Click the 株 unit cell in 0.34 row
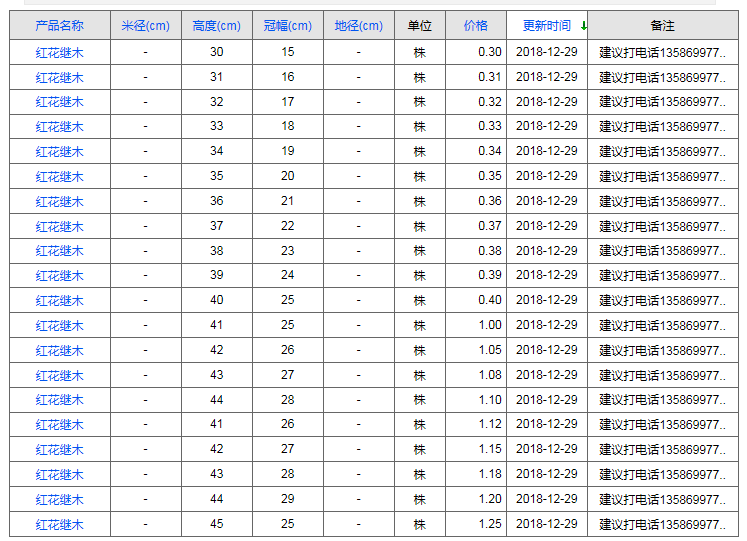The image size is (747, 541). (x=420, y=151)
